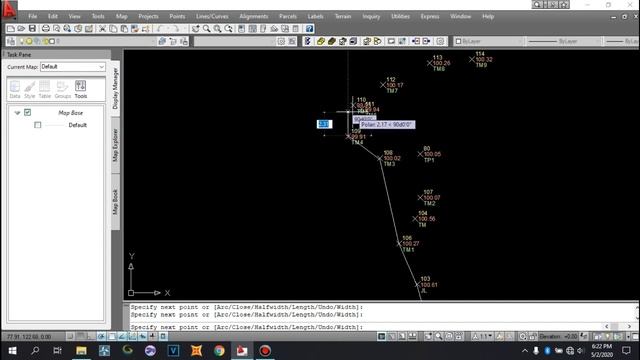Open Chrome from the taskbar
This screenshot has width=640, height=360.
219,351
